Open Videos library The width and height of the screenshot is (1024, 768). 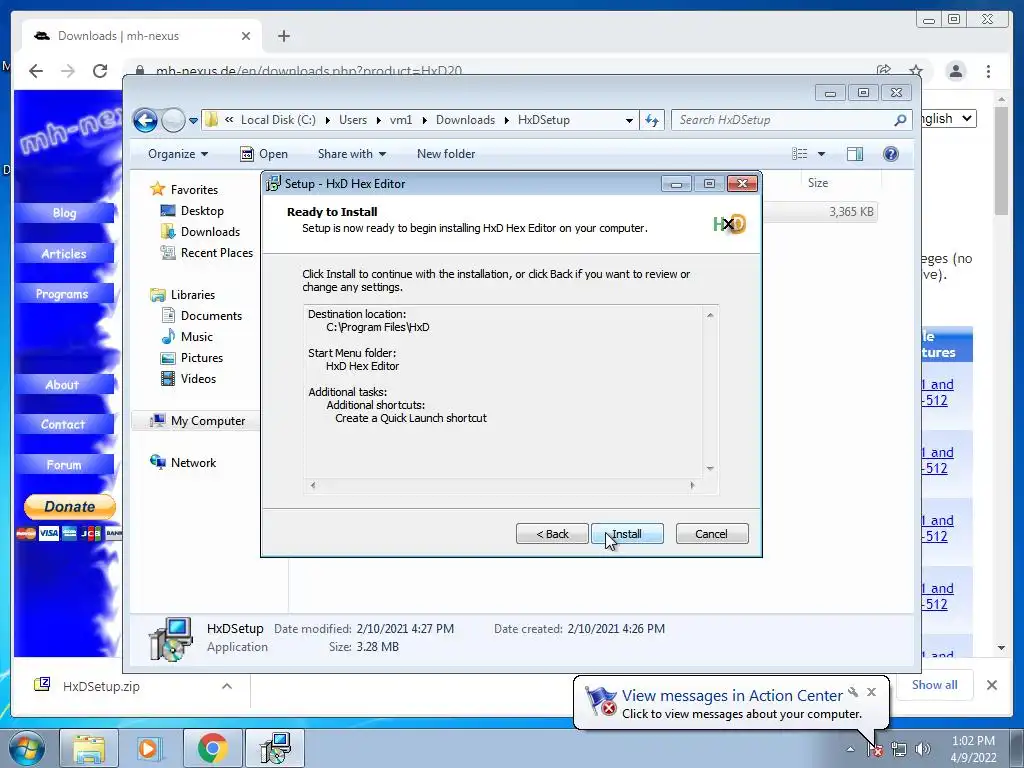point(198,379)
